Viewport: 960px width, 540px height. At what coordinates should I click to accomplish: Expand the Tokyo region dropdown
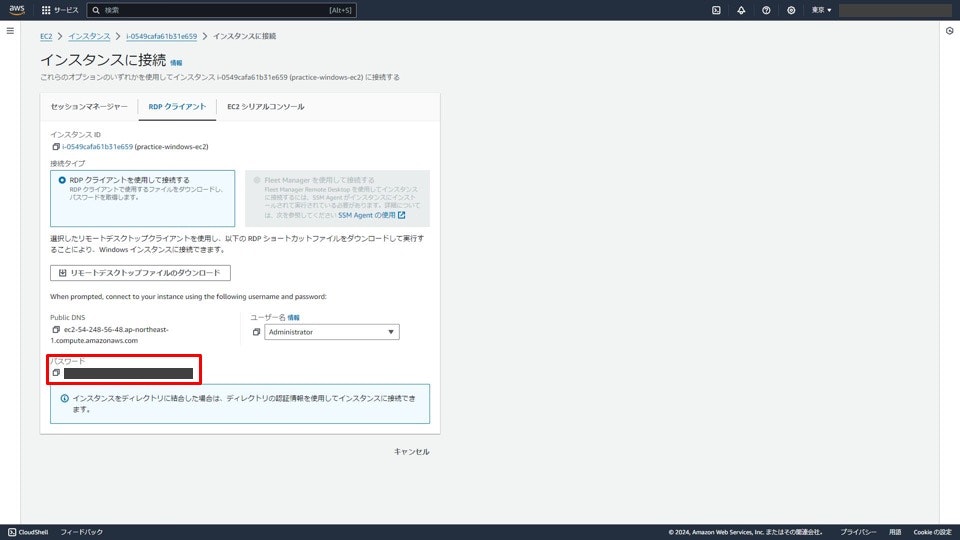click(821, 10)
